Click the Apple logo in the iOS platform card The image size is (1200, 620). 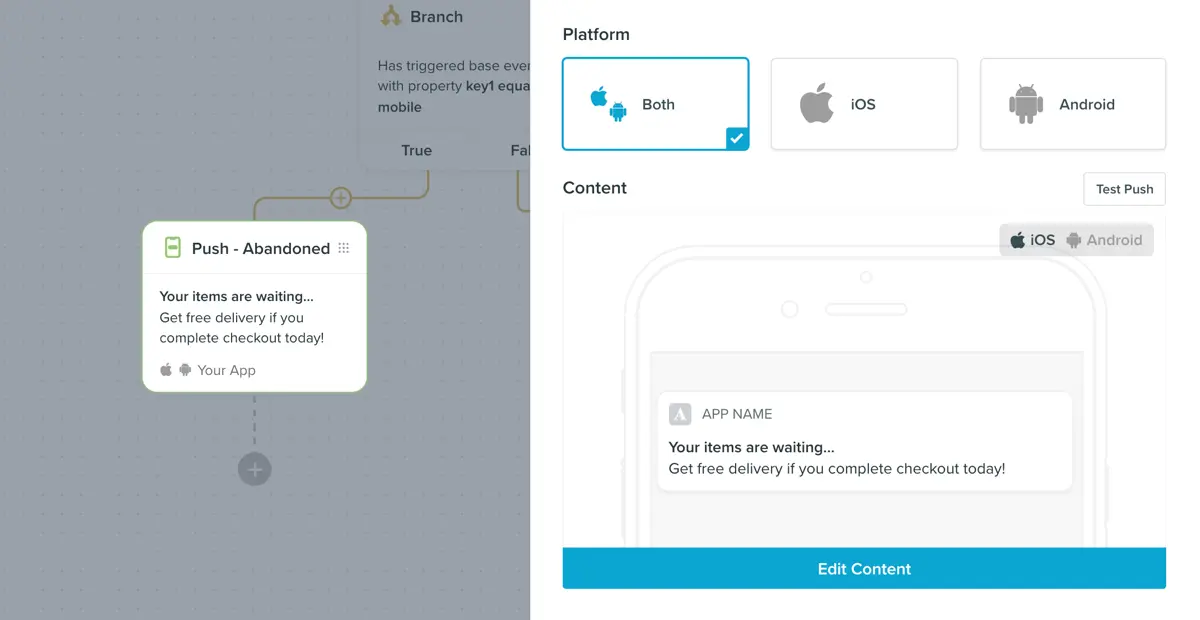(817, 103)
